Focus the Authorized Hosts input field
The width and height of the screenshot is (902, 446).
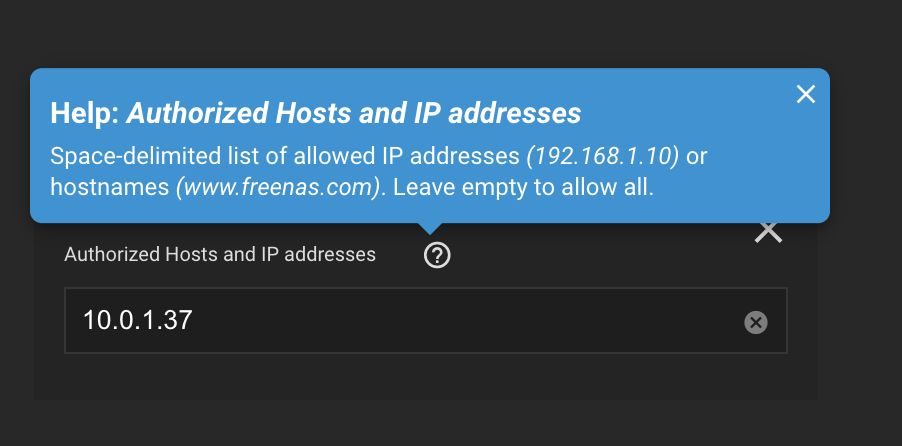pos(426,321)
